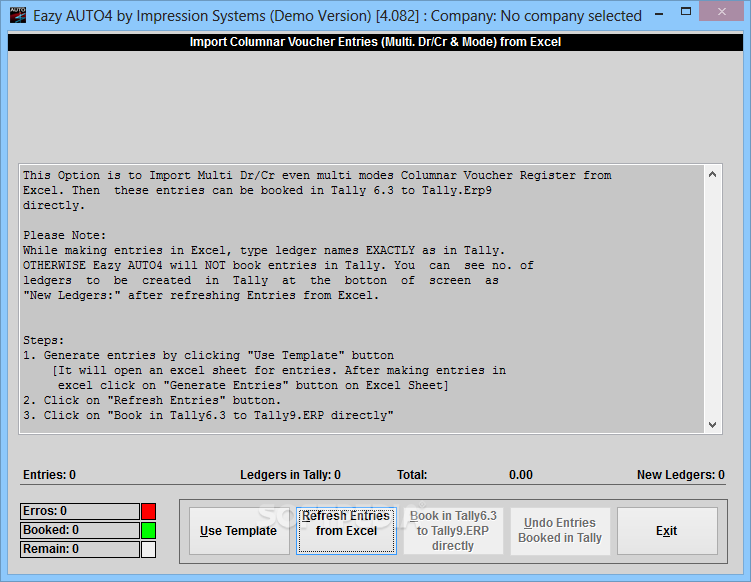Click the 'Booked: 0' field

pyautogui.click(x=80, y=530)
